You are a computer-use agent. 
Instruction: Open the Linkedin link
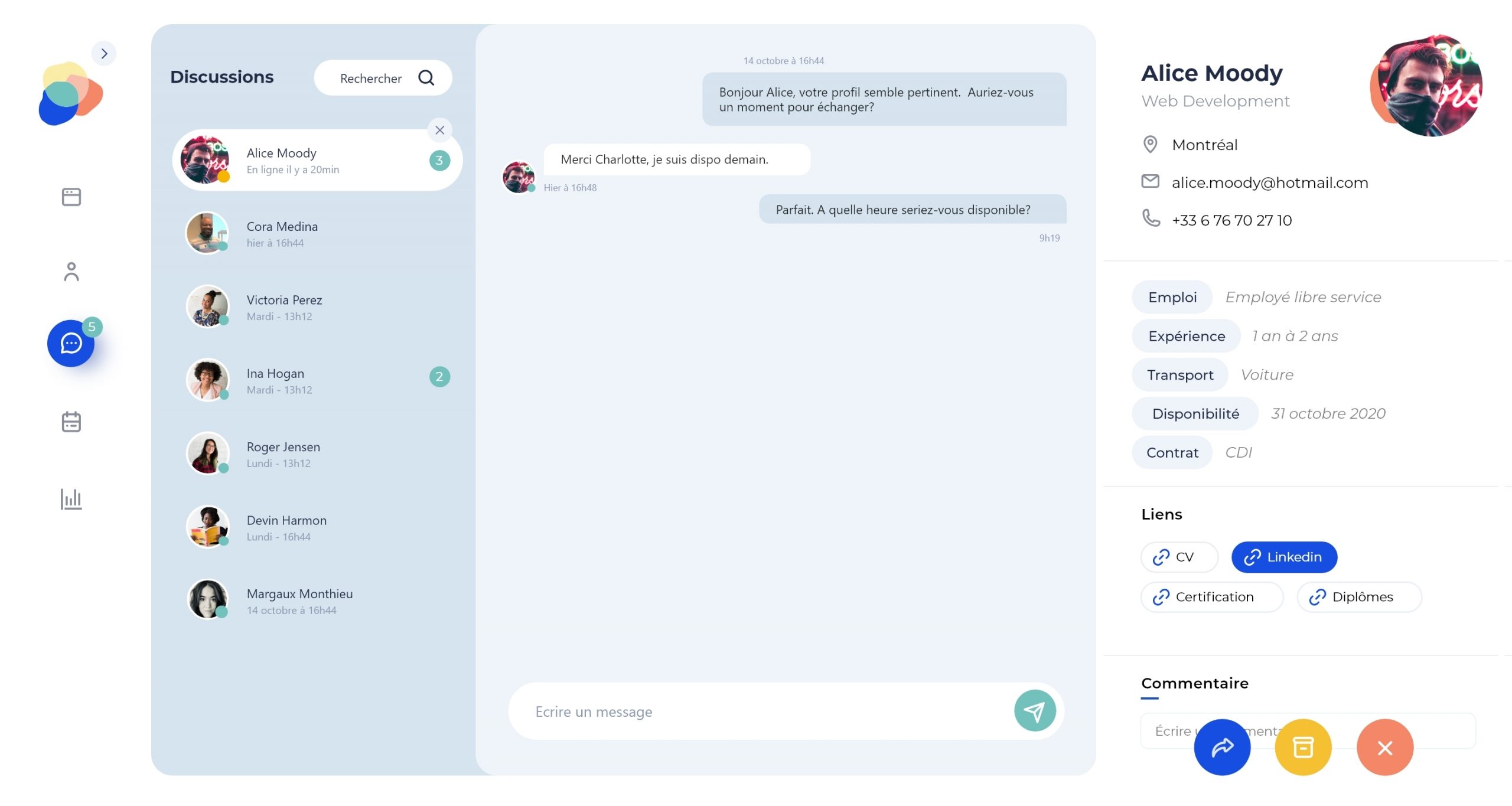pos(1284,557)
